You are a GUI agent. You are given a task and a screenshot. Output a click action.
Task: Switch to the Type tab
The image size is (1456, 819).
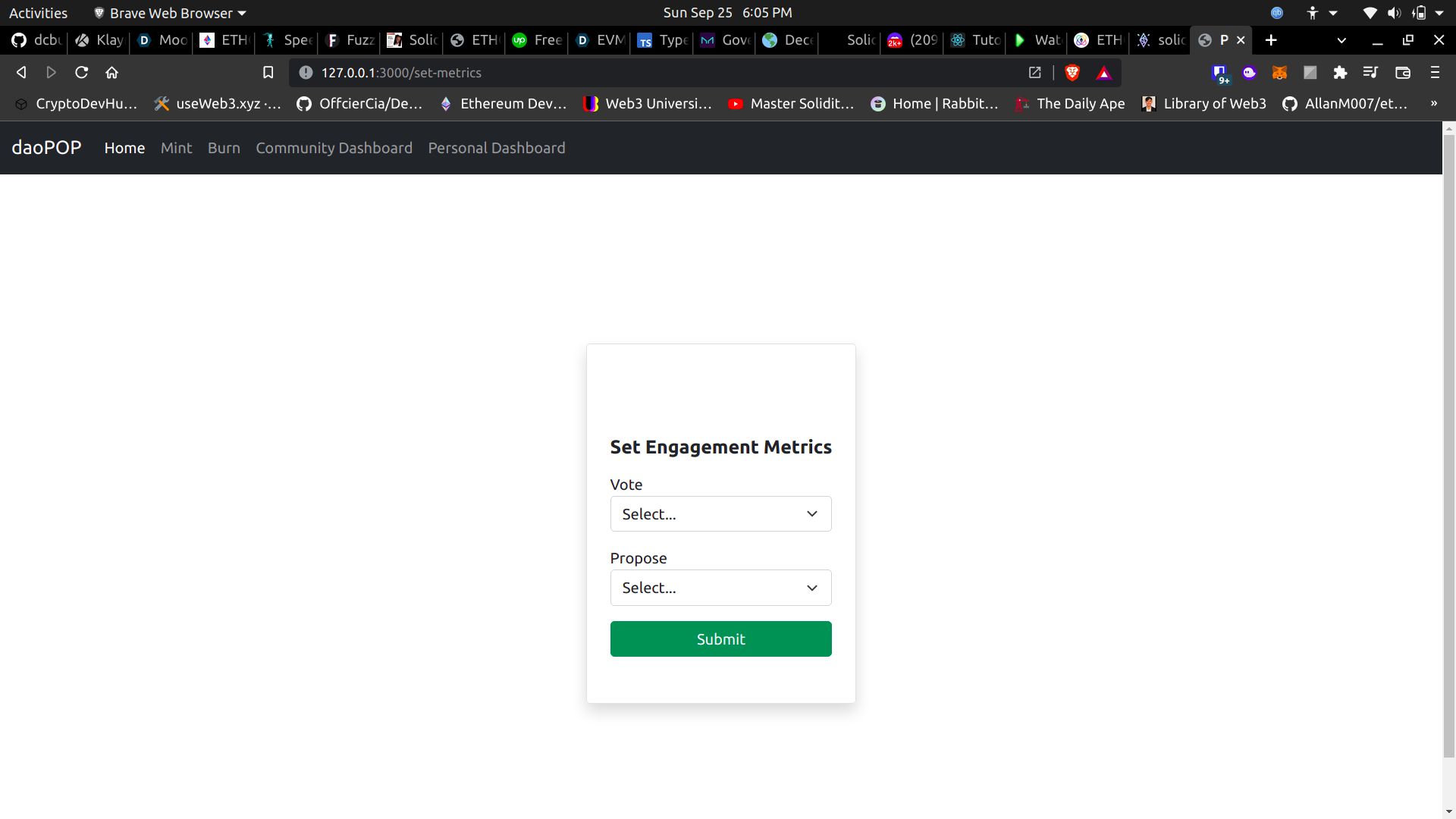pyautogui.click(x=661, y=39)
